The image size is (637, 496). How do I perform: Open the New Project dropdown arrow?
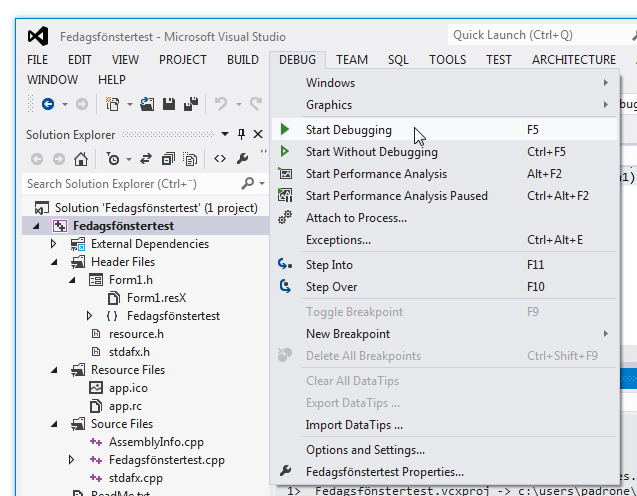130,104
